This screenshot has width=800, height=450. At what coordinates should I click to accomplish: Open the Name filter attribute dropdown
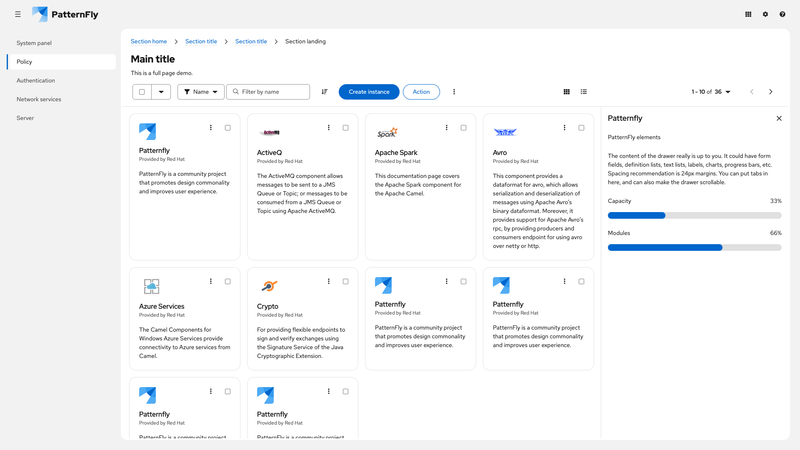coord(201,92)
